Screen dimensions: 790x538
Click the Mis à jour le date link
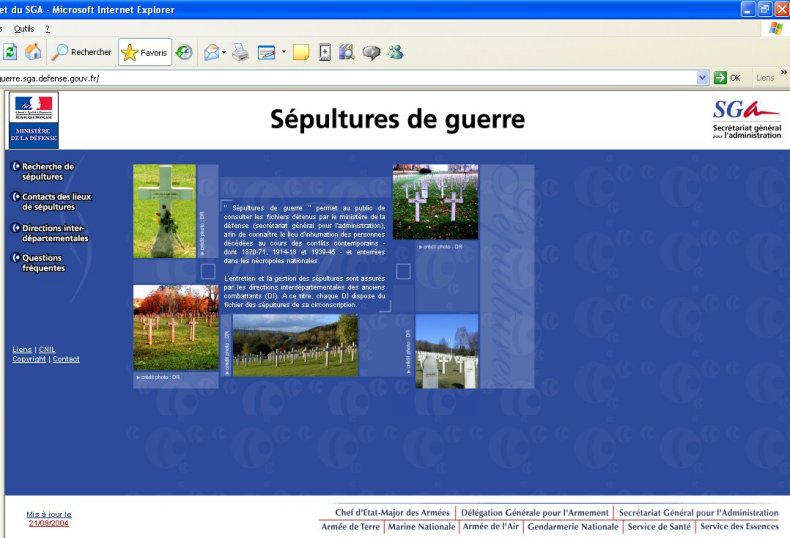pyautogui.click(x=49, y=518)
